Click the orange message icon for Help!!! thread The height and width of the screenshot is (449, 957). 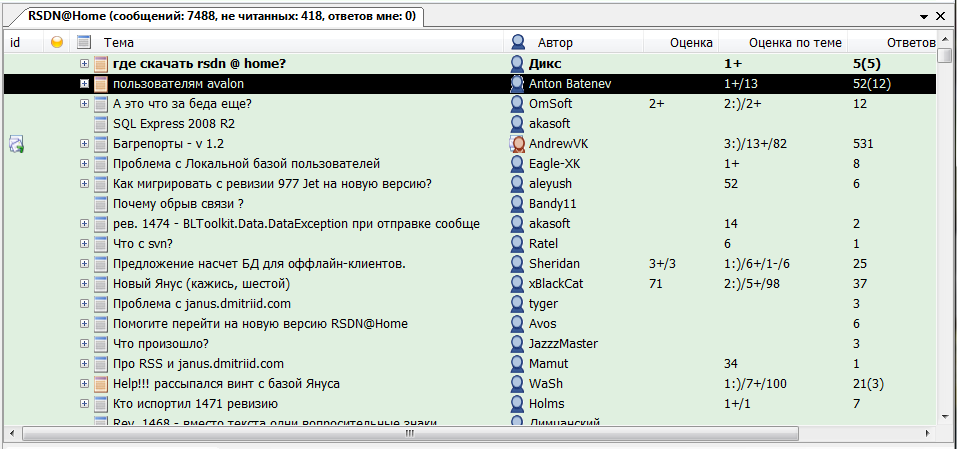100,384
